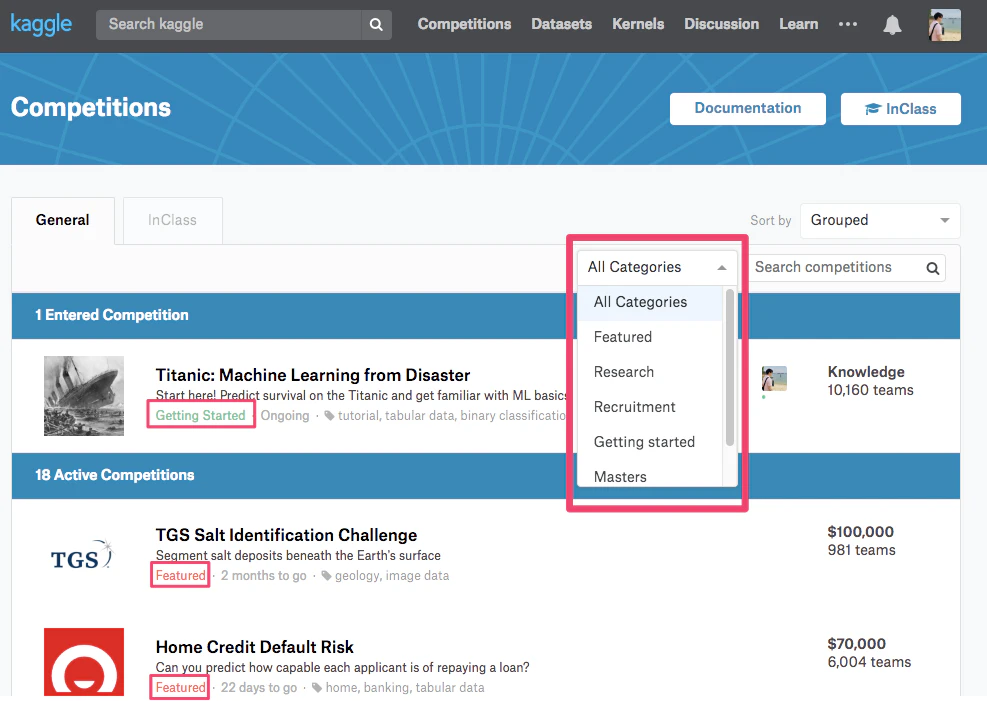Viewport: 987px width, 701px height.
Task: Open Learn in the top navigation
Action: click(x=799, y=24)
